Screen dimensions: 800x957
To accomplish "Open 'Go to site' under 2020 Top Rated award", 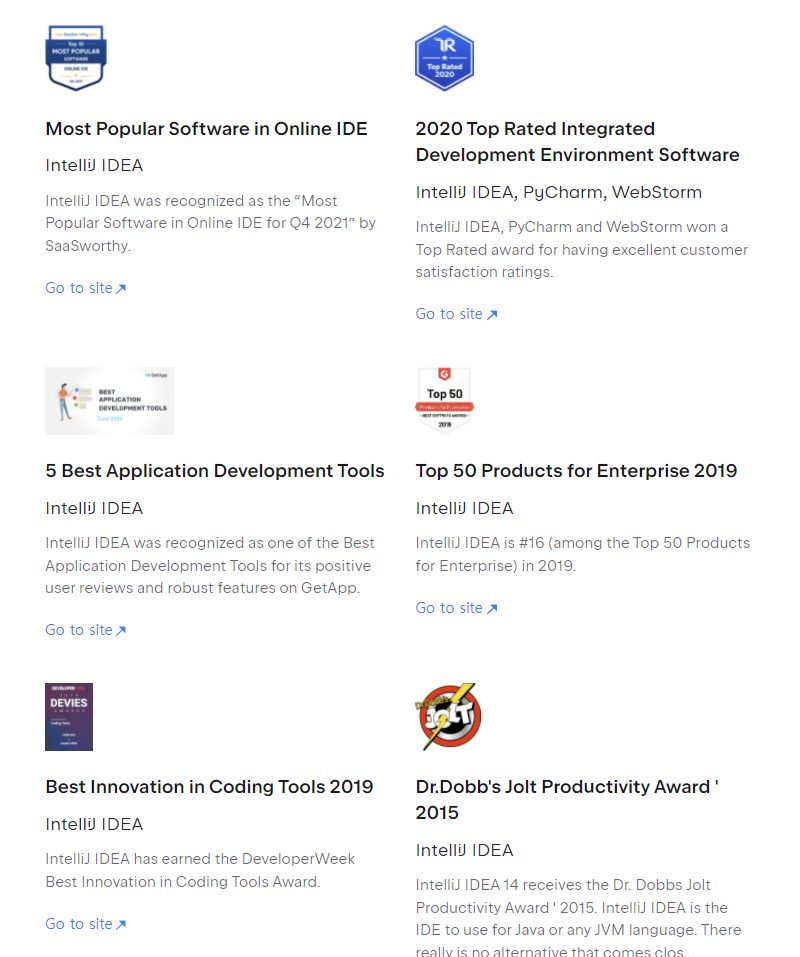I will point(456,314).
